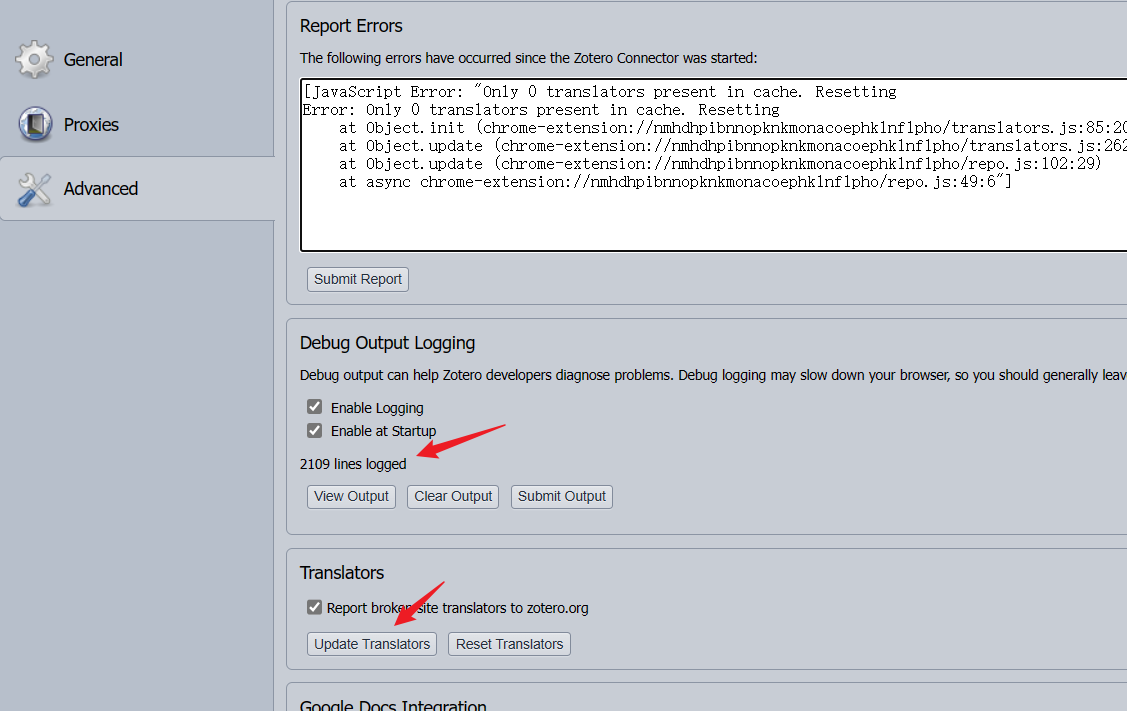Click the Translators section heading

click(x=342, y=573)
